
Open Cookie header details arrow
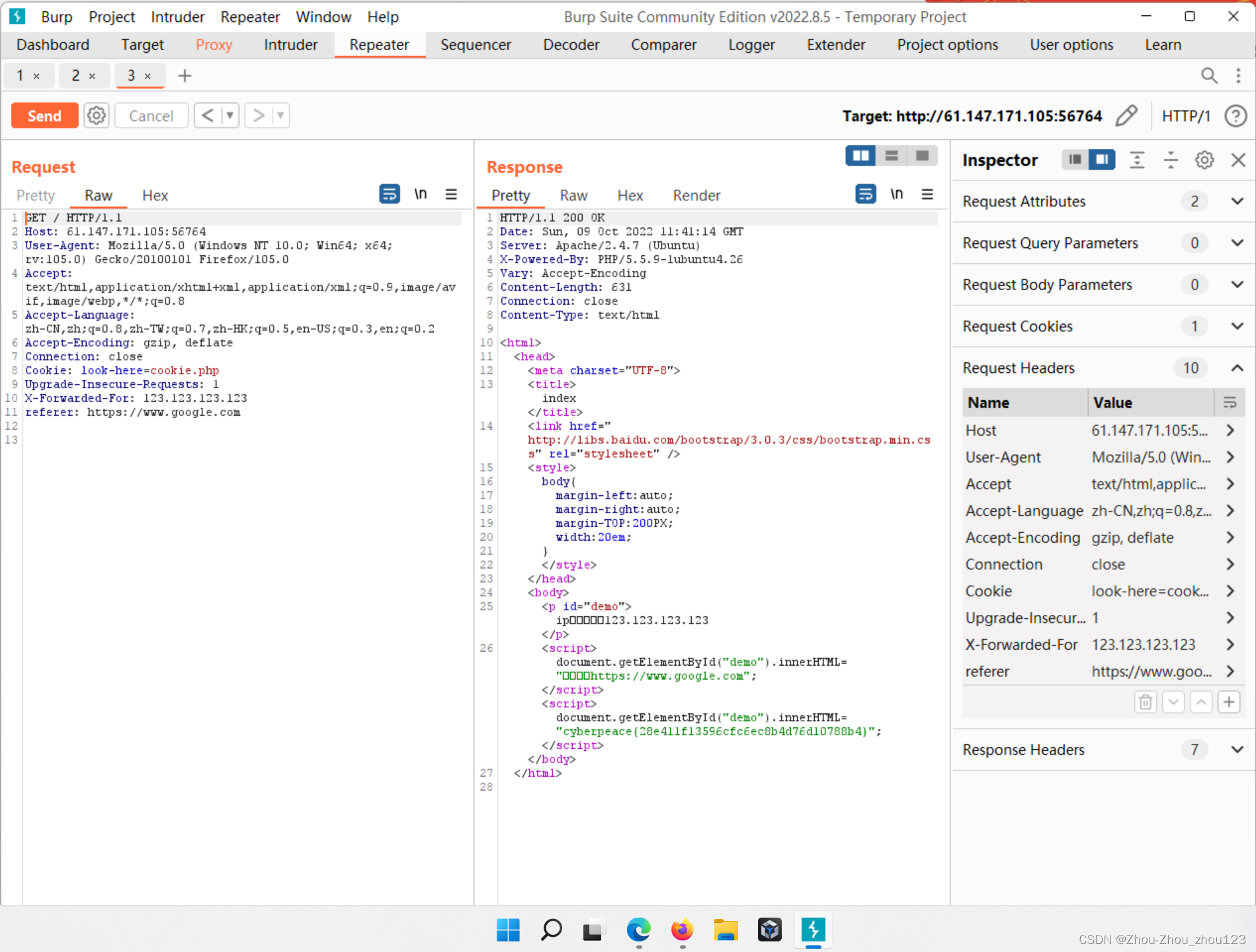tap(1230, 591)
